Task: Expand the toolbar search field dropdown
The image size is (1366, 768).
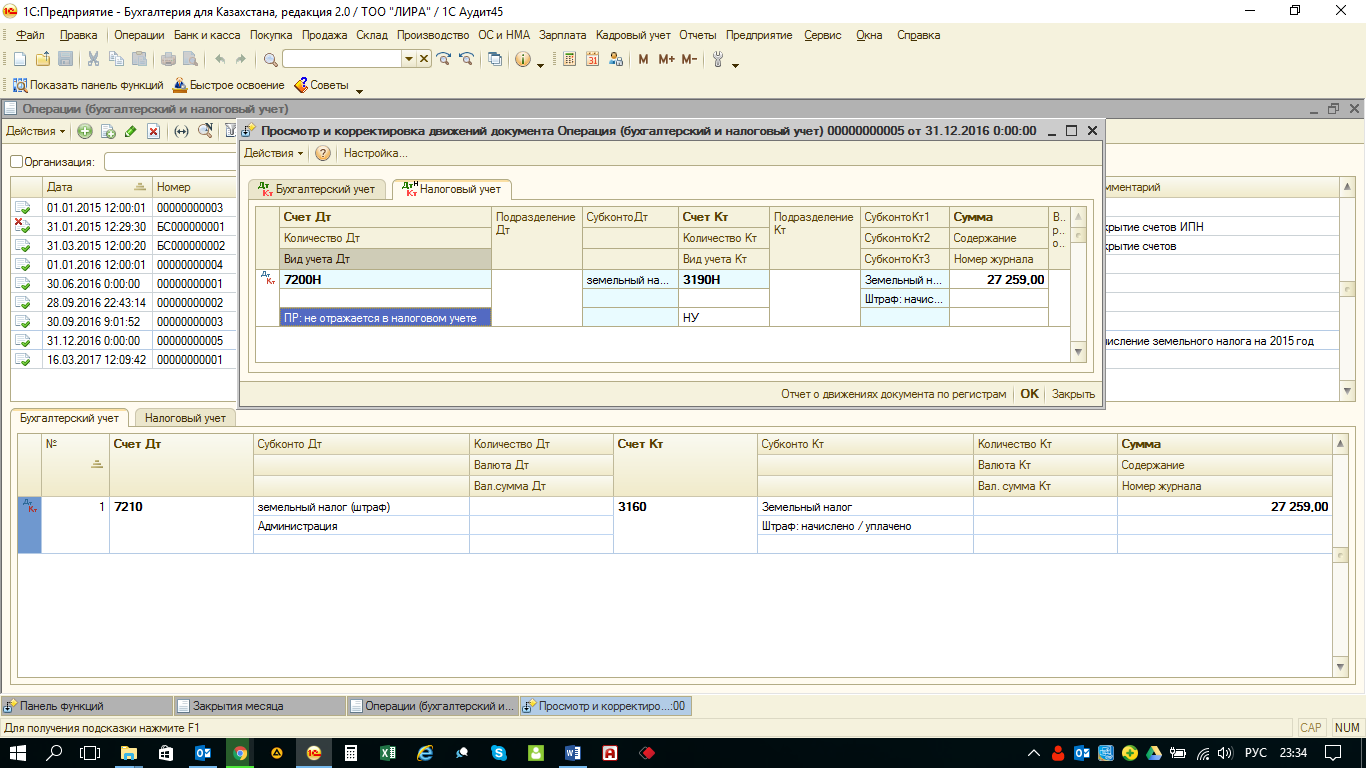Action: [408, 59]
